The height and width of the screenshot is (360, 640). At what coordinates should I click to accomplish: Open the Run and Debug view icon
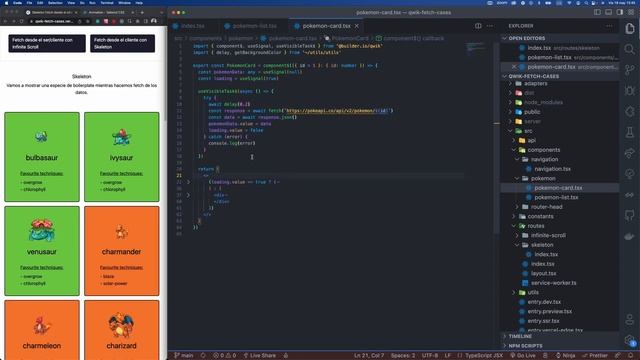630,91
